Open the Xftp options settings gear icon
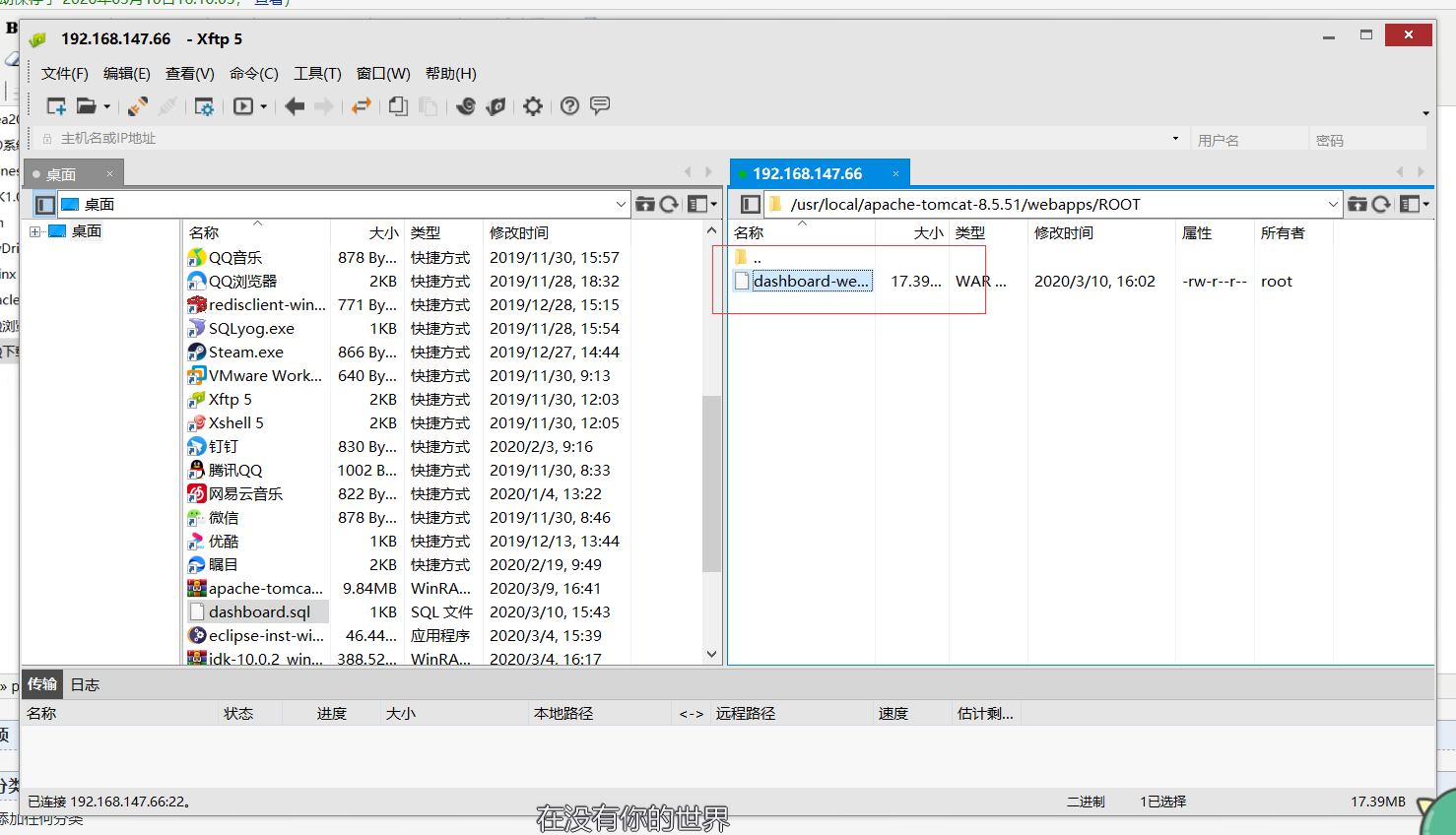The height and width of the screenshot is (835, 1456). [533, 105]
